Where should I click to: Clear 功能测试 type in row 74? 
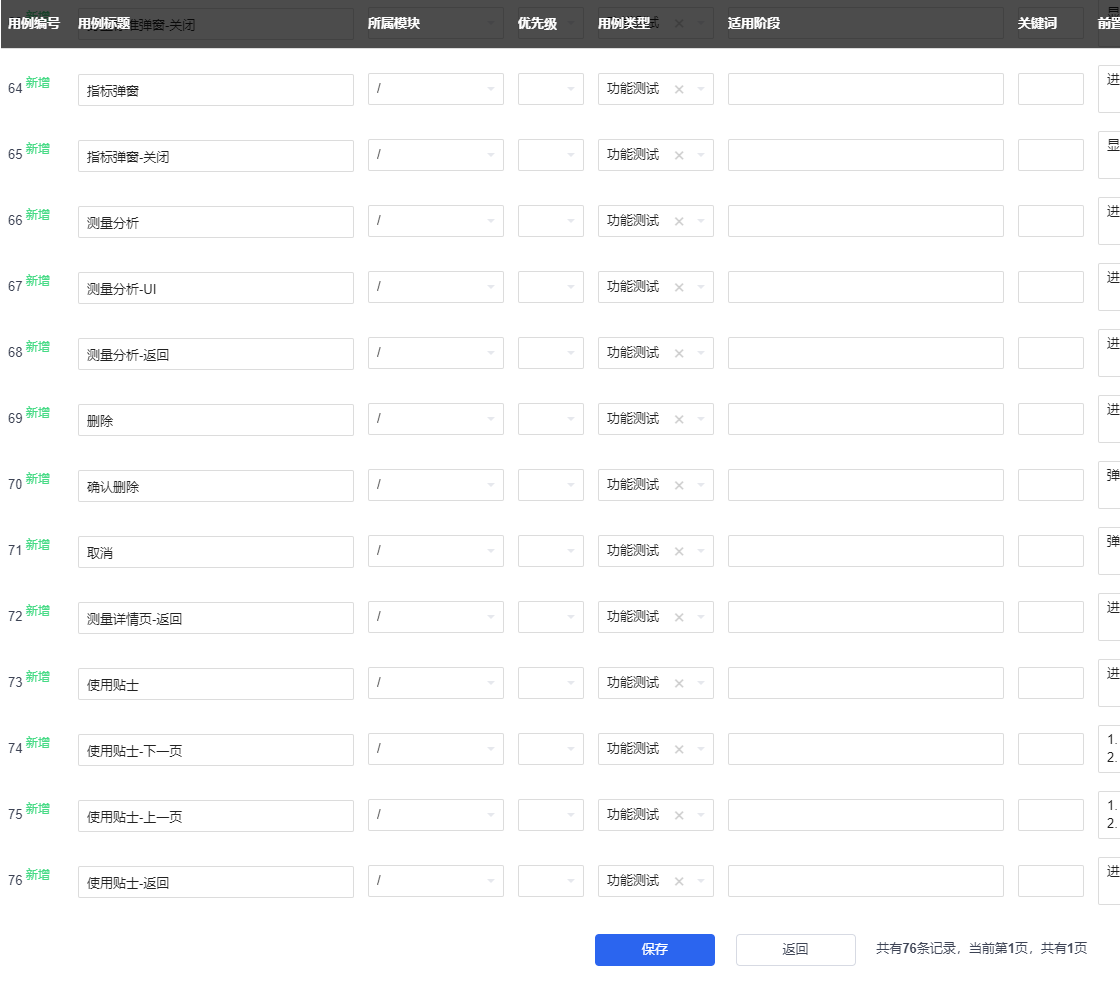(679, 750)
